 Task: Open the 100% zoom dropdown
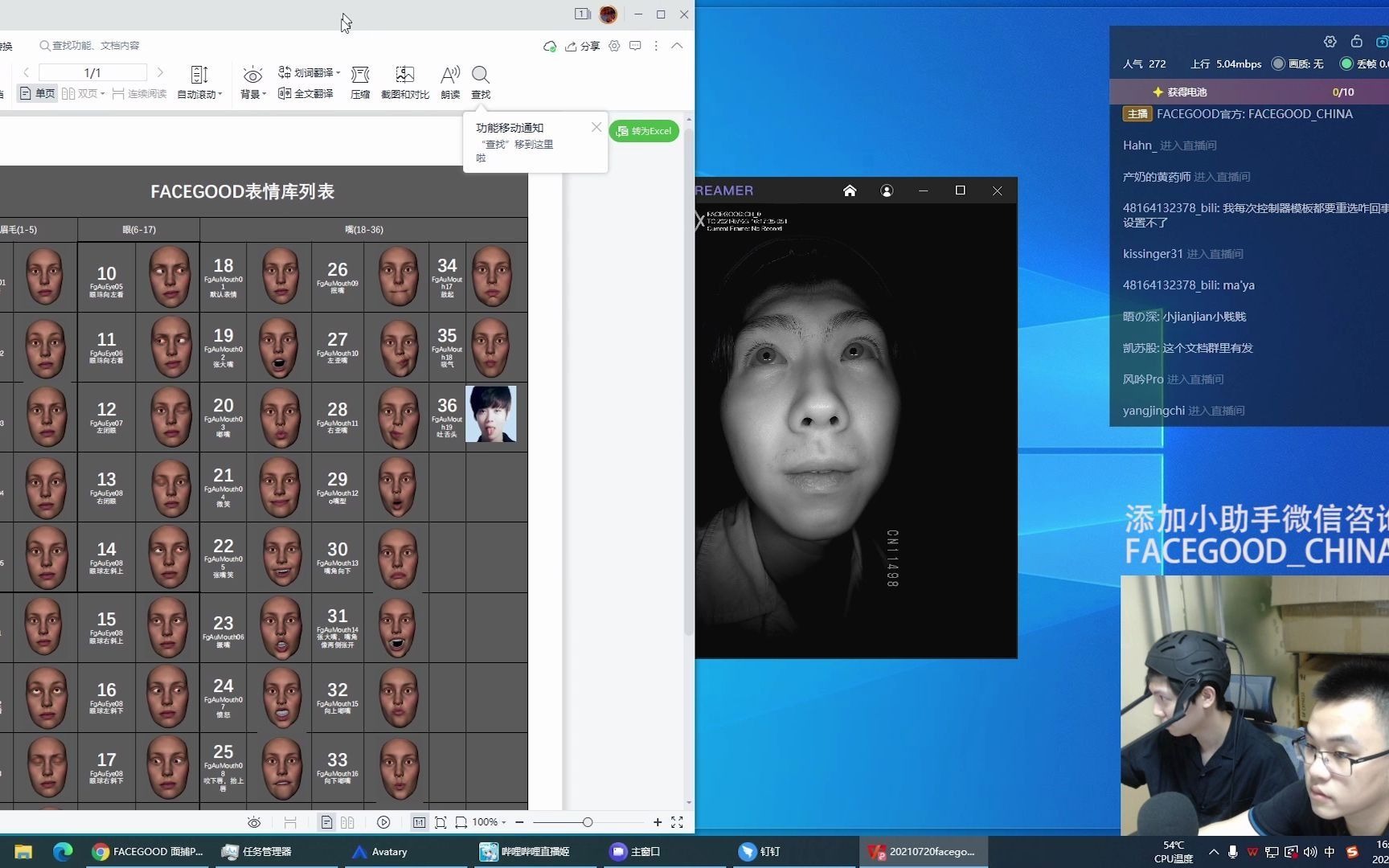pos(490,822)
